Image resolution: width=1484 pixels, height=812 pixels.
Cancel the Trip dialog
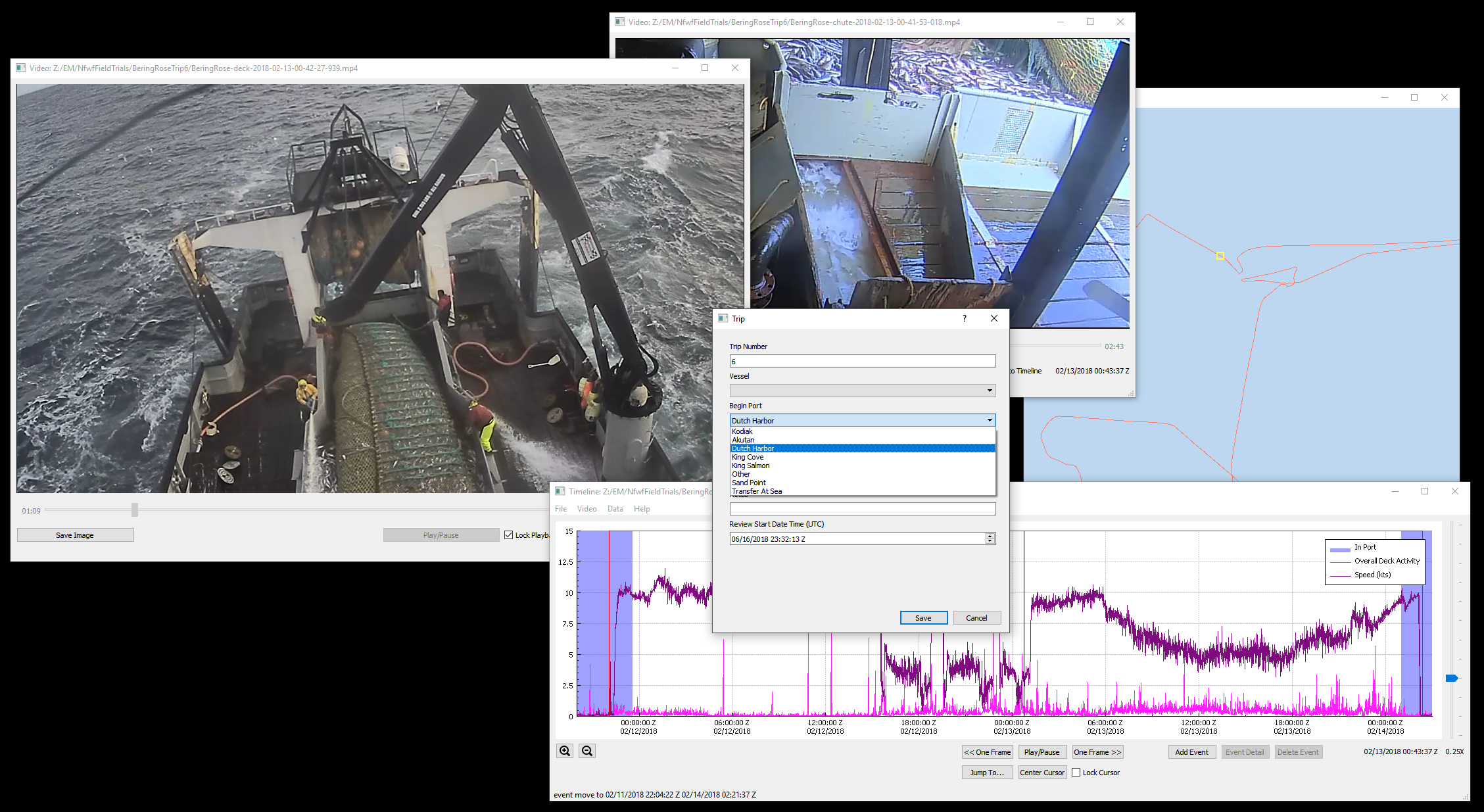pos(976,618)
